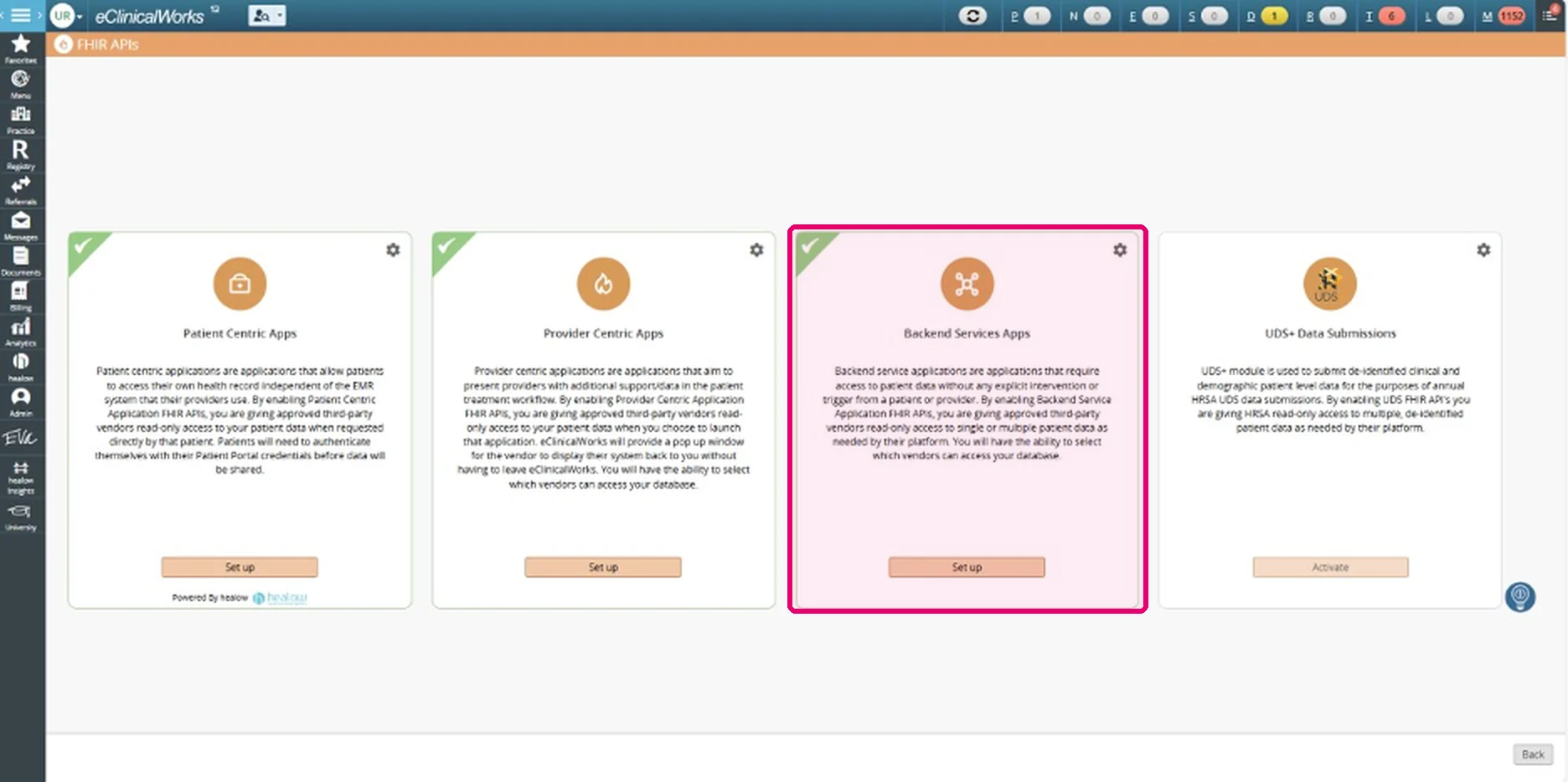Open the notification list icon top right

[1550, 15]
